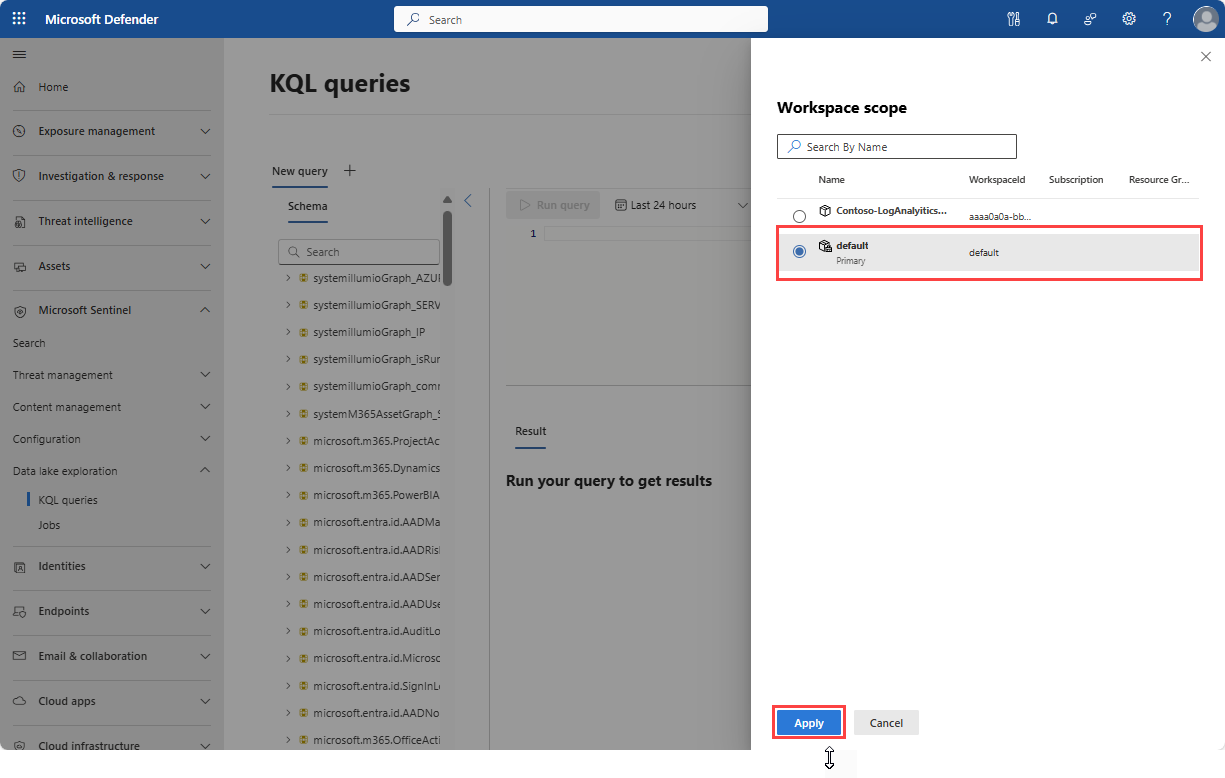Viewport: 1225px width, 778px height.
Task: Click the Cloud apps cloud icon
Action: 19,701
